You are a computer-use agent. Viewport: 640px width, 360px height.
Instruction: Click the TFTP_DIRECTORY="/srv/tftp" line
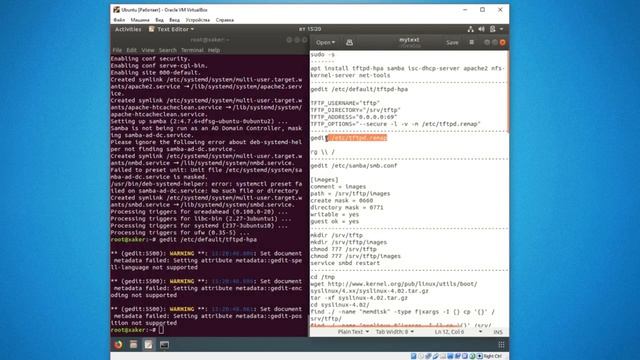pyautogui.click(x=356, y=110)
